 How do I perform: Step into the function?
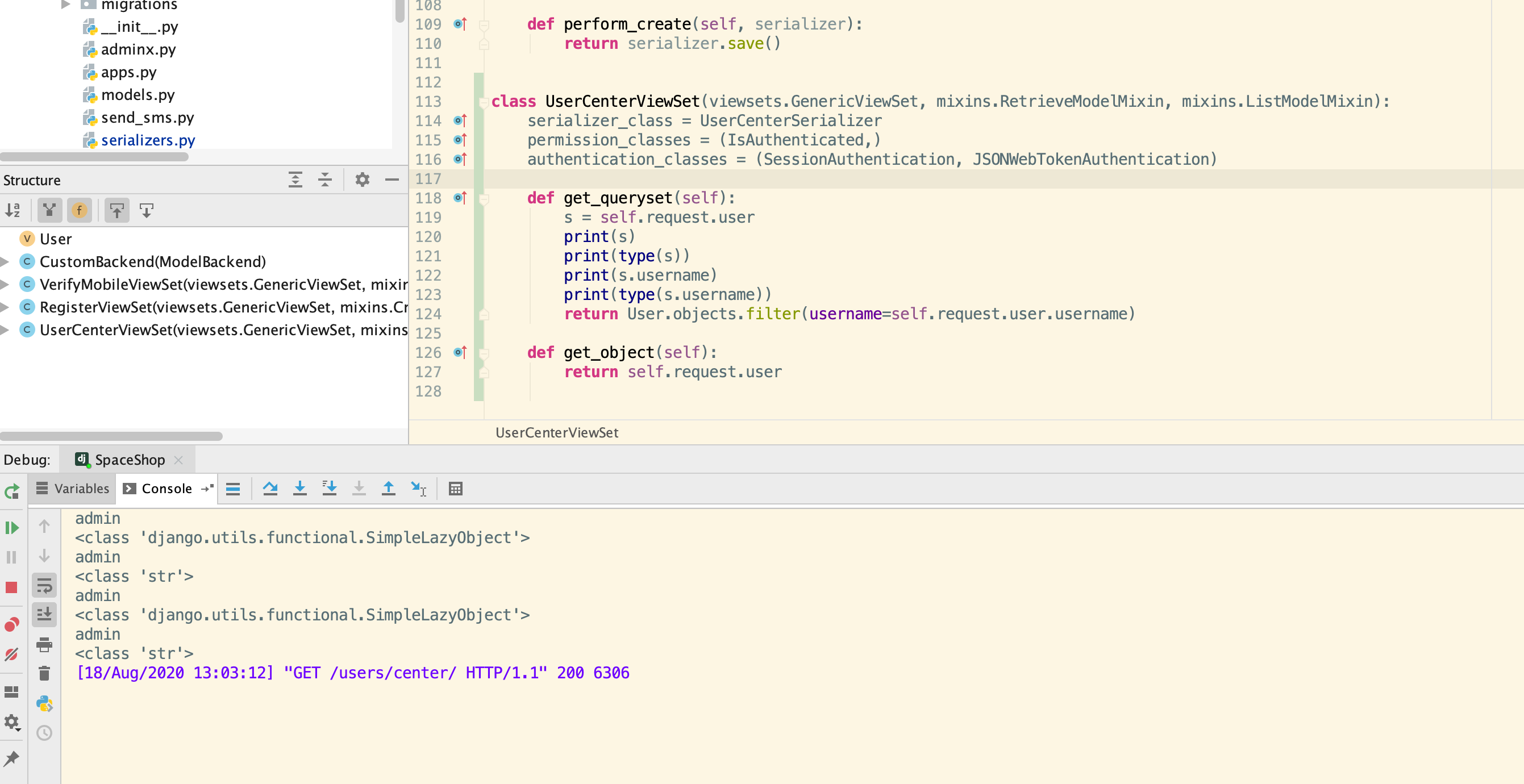(x=300, y=489)
